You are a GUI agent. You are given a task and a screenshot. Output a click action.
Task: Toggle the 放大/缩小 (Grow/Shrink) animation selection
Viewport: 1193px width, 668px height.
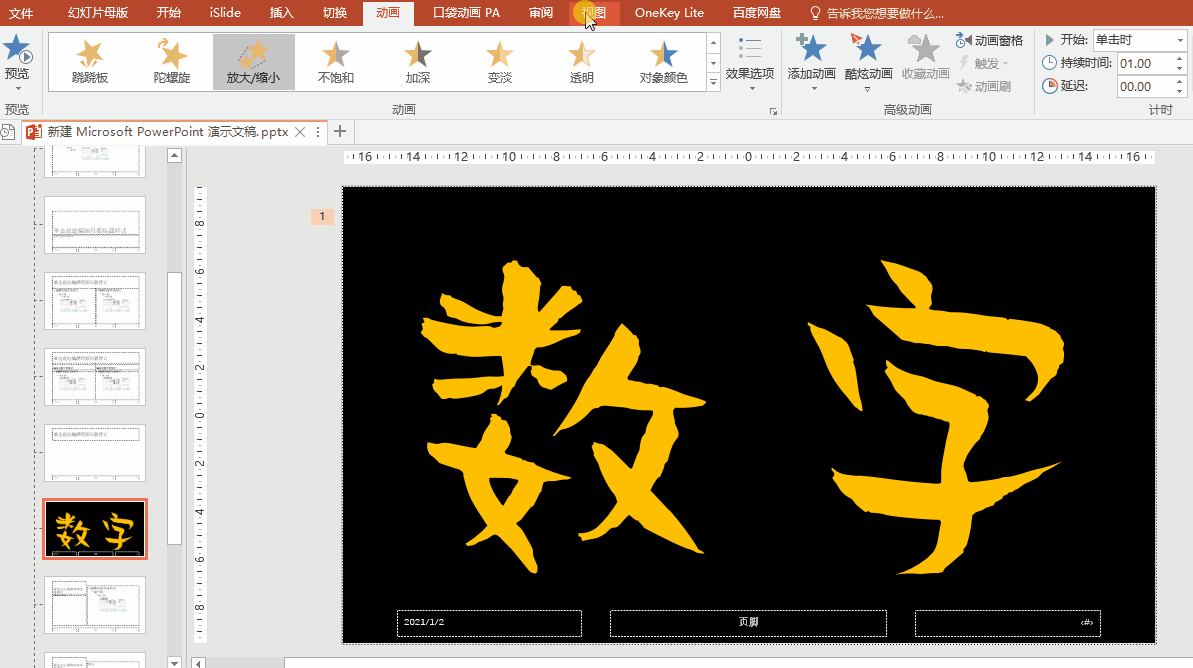tap(253, 62)
